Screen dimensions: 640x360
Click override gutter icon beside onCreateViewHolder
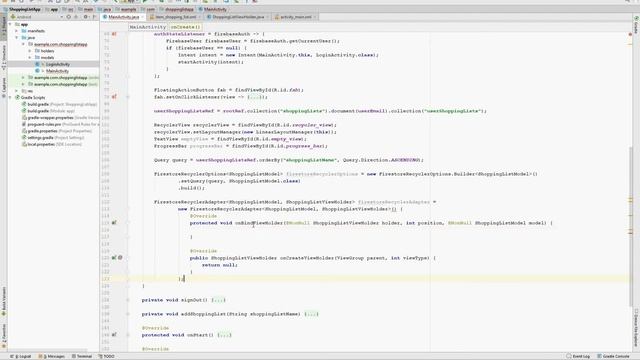[114, 258]
